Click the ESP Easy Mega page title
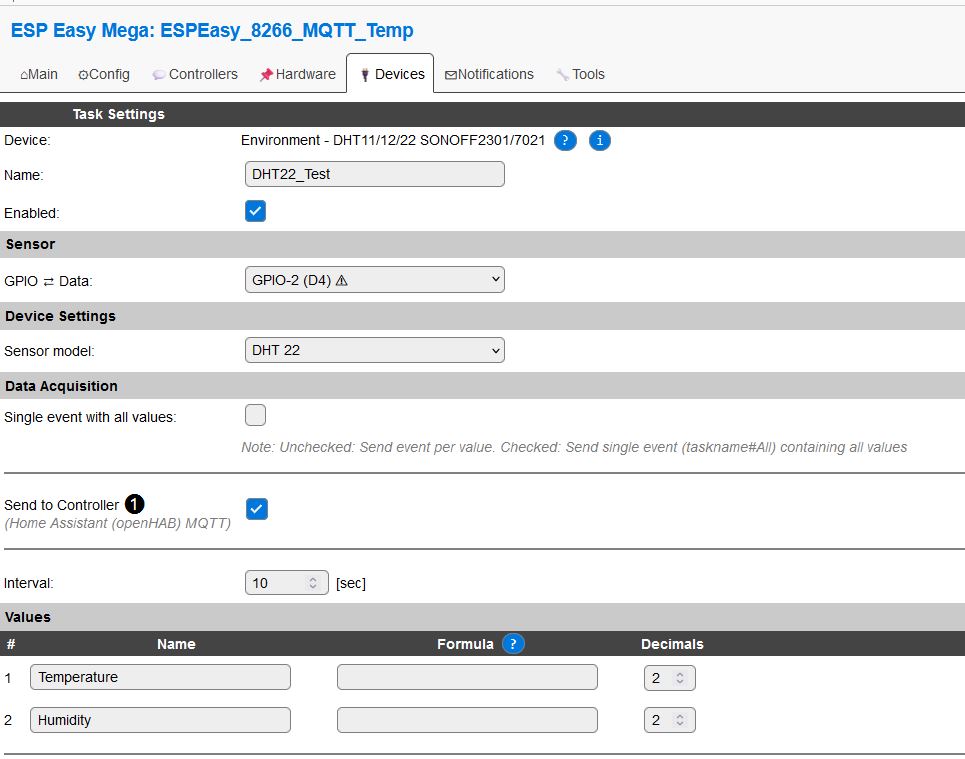 point(212,30)
